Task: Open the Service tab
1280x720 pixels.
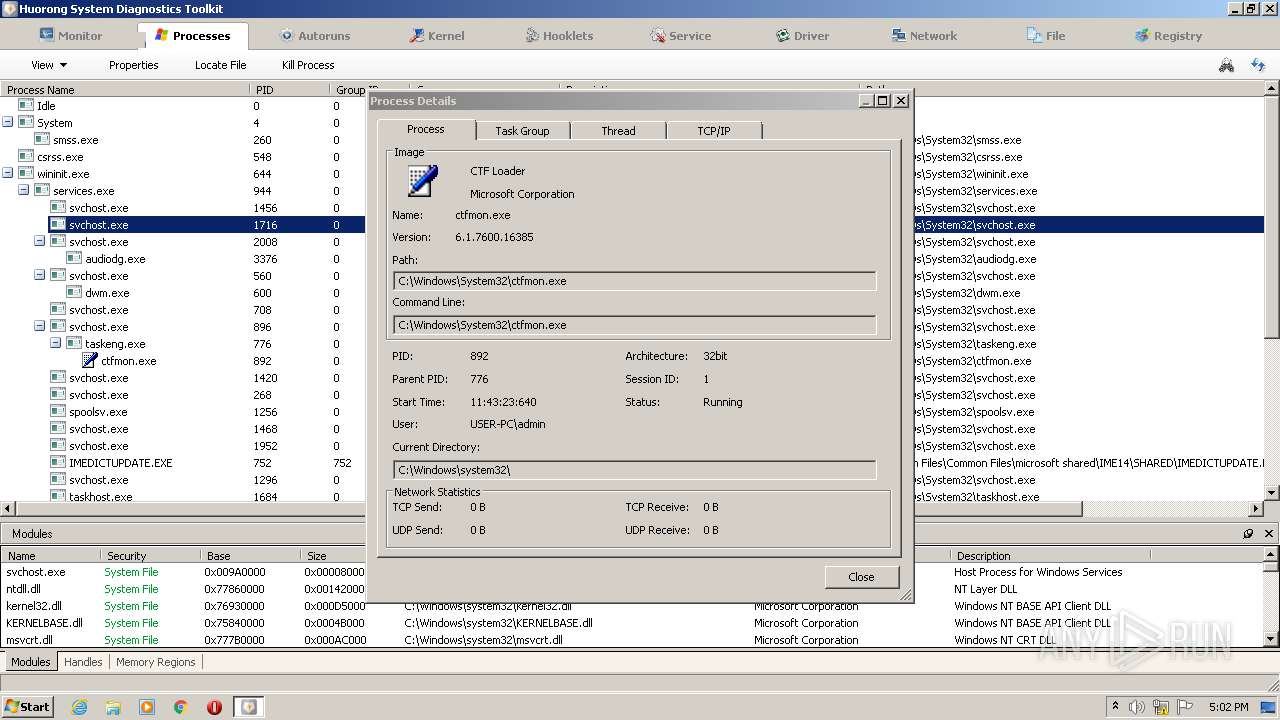Action: click(680, 35)
